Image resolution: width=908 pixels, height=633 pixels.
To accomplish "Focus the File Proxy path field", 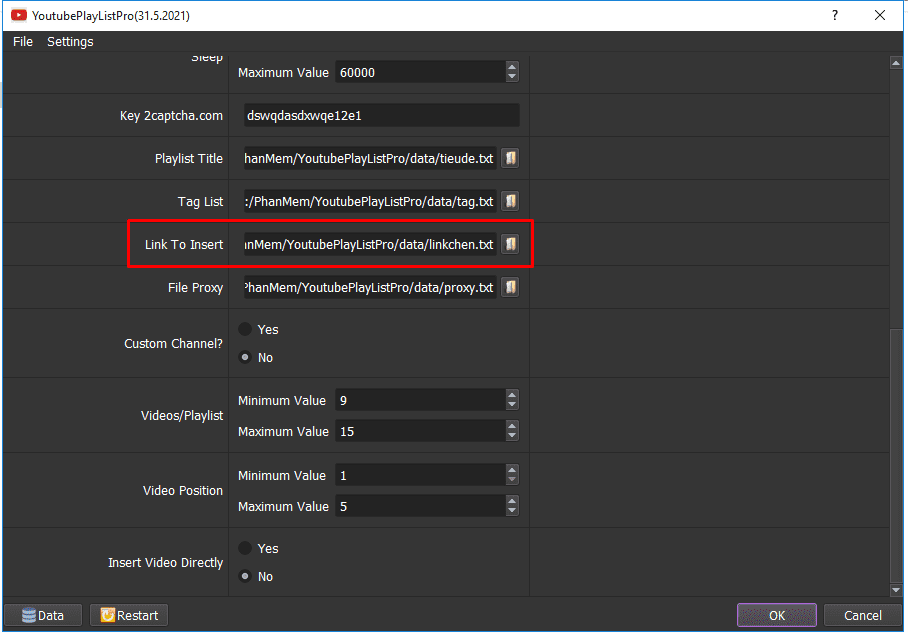I will 370,287.
